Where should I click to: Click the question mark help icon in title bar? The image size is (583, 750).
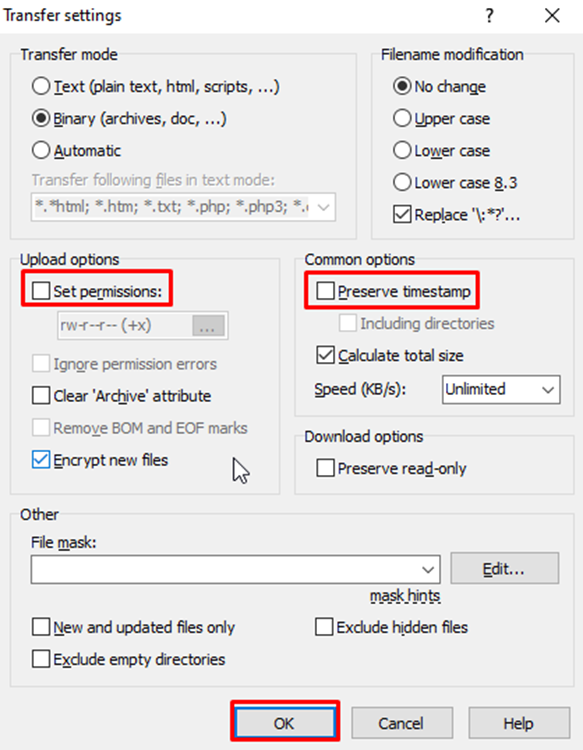point(489,16)
